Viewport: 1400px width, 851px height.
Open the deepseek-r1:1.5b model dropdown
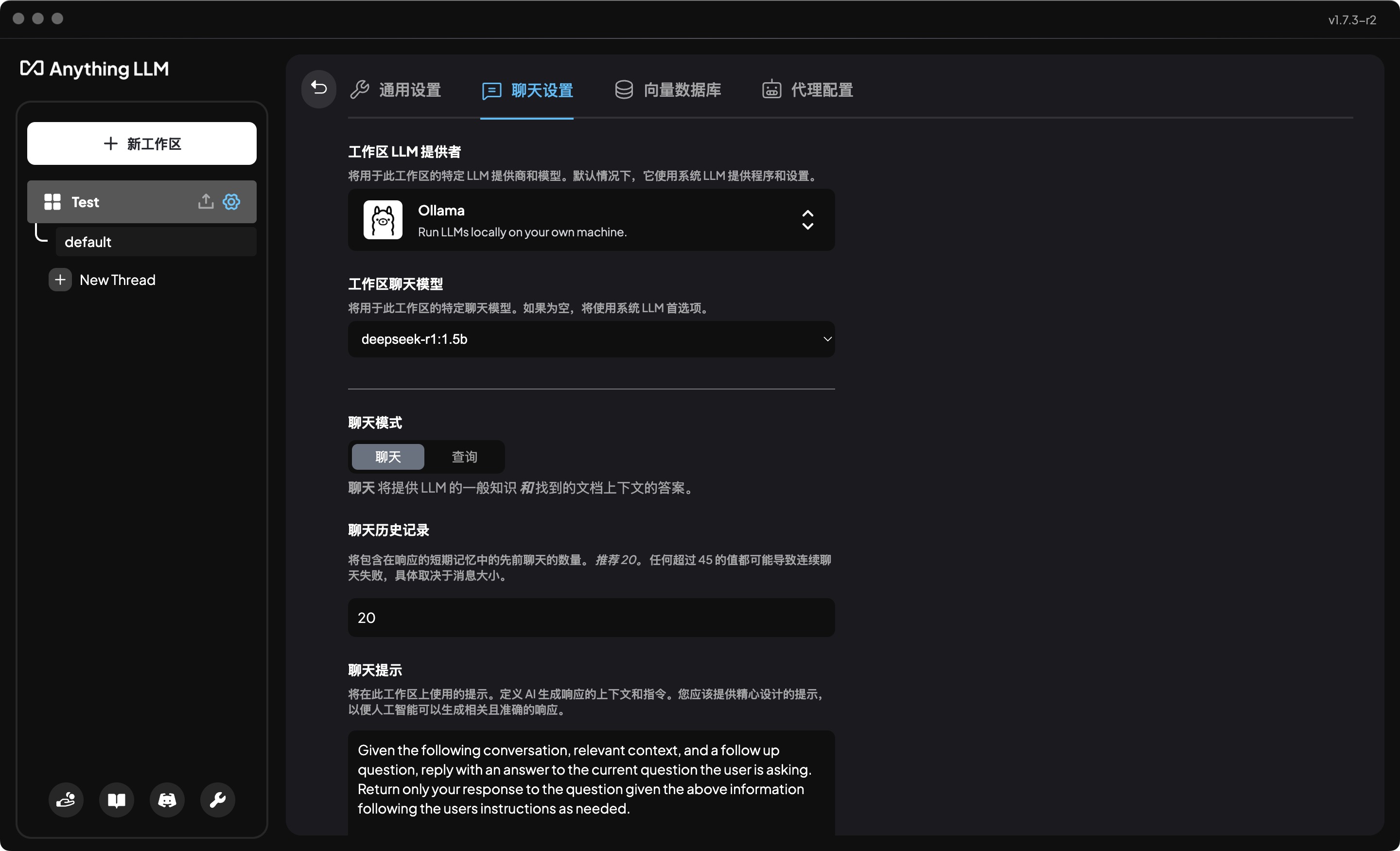(x=592, y=339)
